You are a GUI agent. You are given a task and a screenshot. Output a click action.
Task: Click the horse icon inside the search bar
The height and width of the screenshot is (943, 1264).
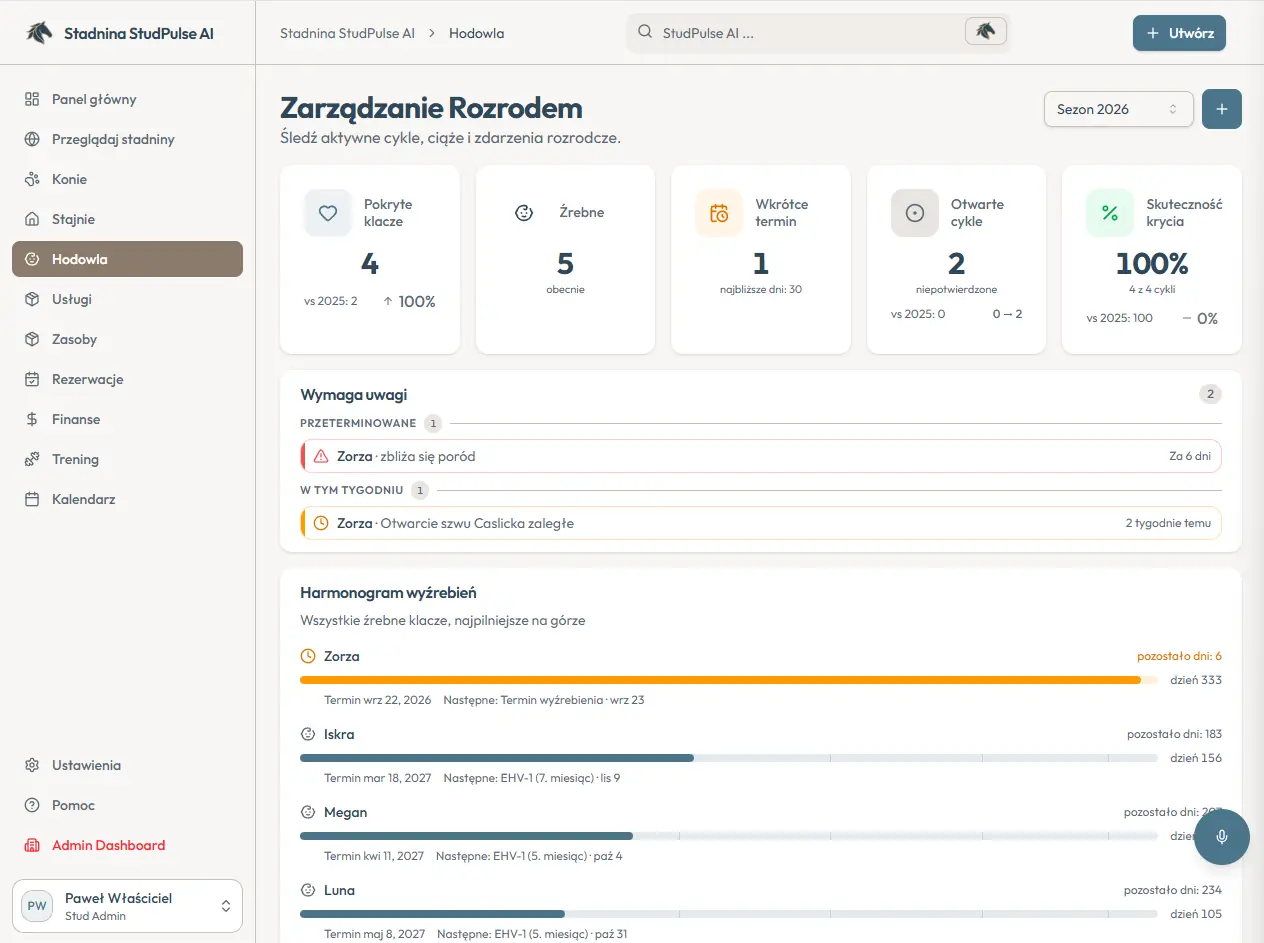point(985,31)
